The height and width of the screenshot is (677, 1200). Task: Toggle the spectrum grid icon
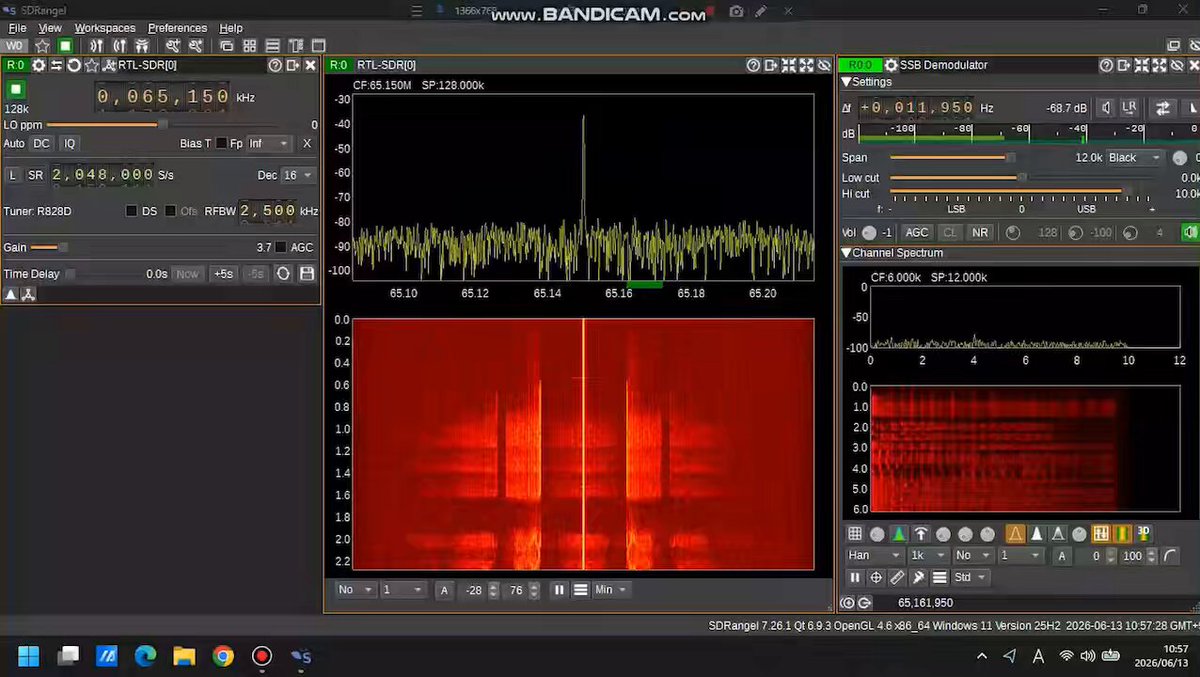[x=855, y=534]
